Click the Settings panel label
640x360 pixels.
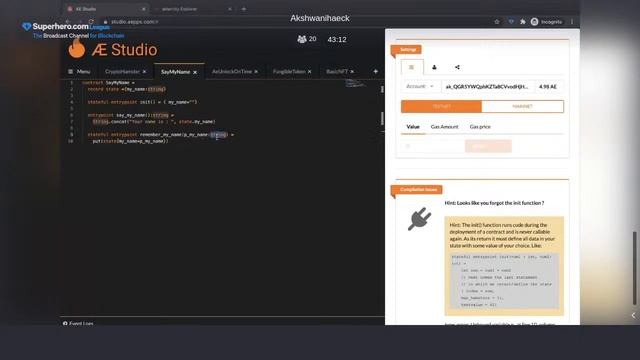coord(407,50)
